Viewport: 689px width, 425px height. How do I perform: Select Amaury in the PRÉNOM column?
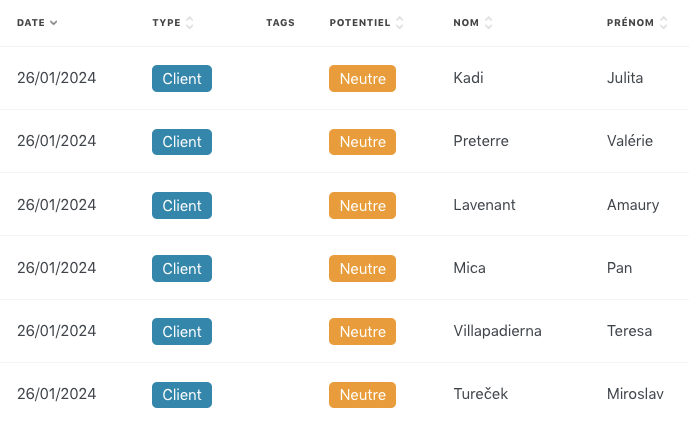pos(633,205)
